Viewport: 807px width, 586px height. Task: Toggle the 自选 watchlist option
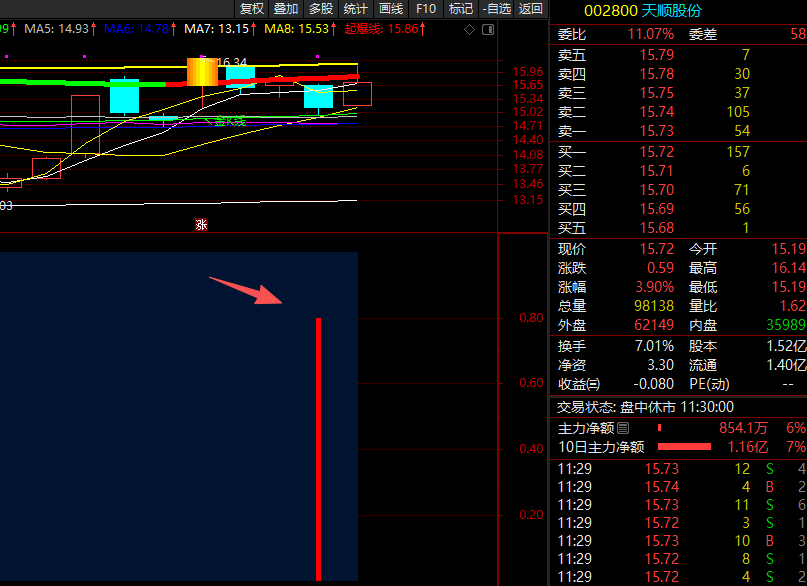pyautogui.click(x=496, y=9)
